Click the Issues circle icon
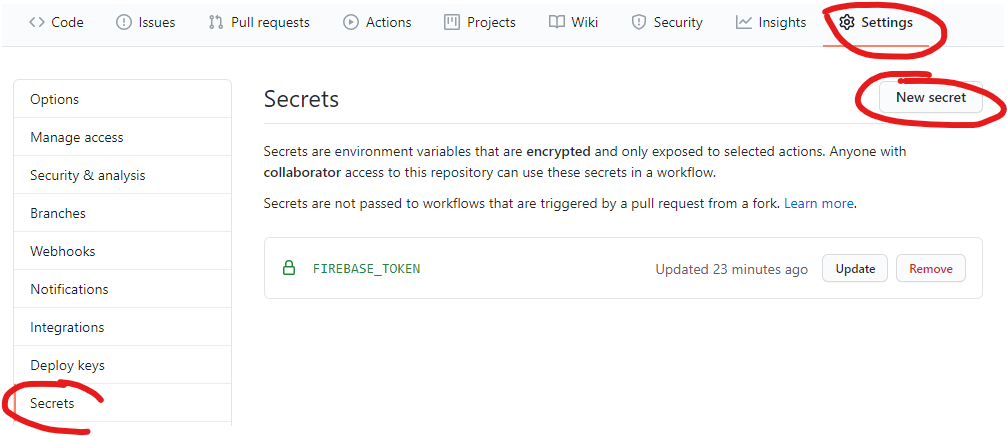Viewport: 1007px width, 436px height. pos(124,22)
